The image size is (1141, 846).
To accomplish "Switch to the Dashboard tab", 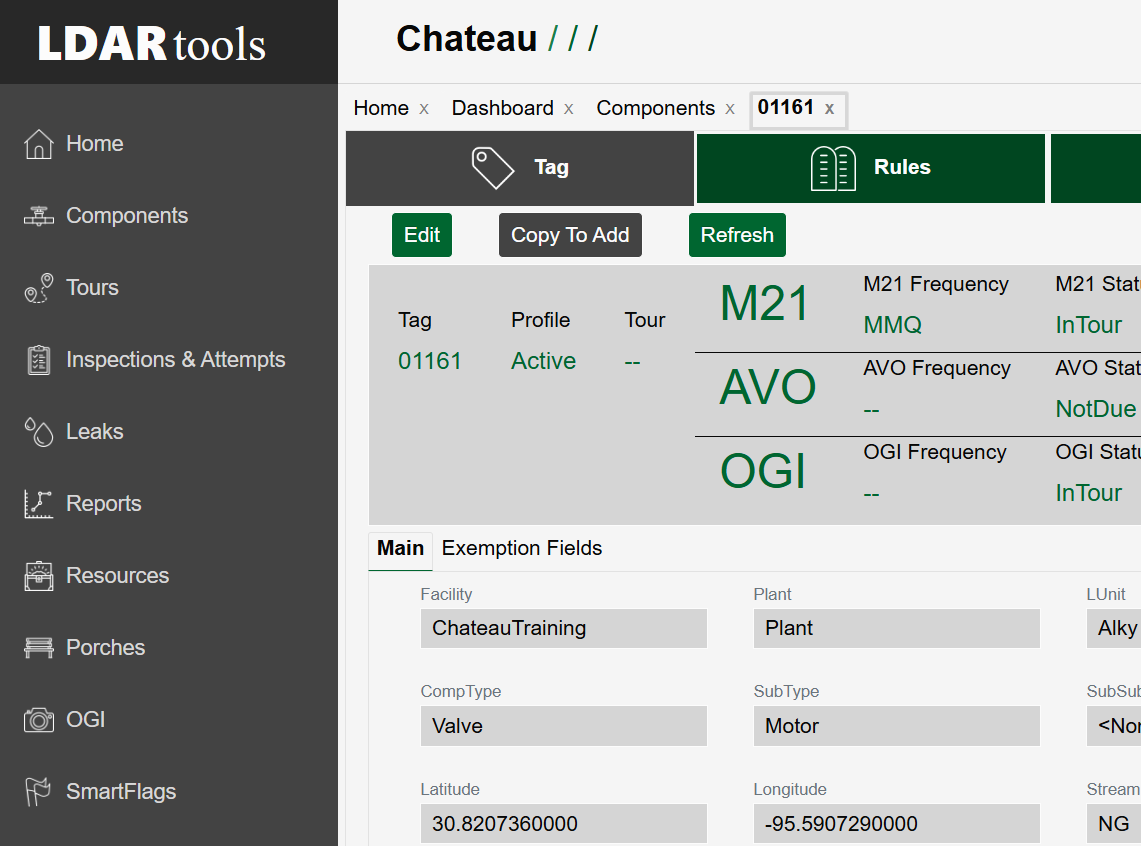I will coord(503,108).
